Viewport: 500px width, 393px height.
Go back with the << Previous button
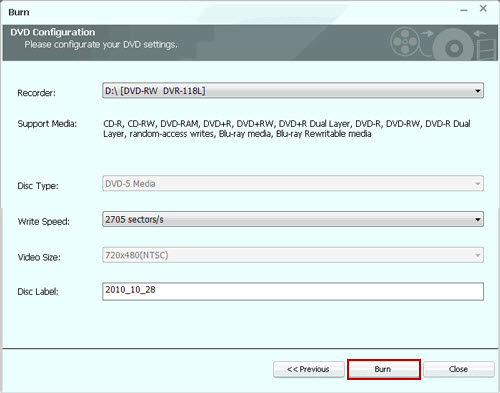pyautogui.click(x=309, y=369)
